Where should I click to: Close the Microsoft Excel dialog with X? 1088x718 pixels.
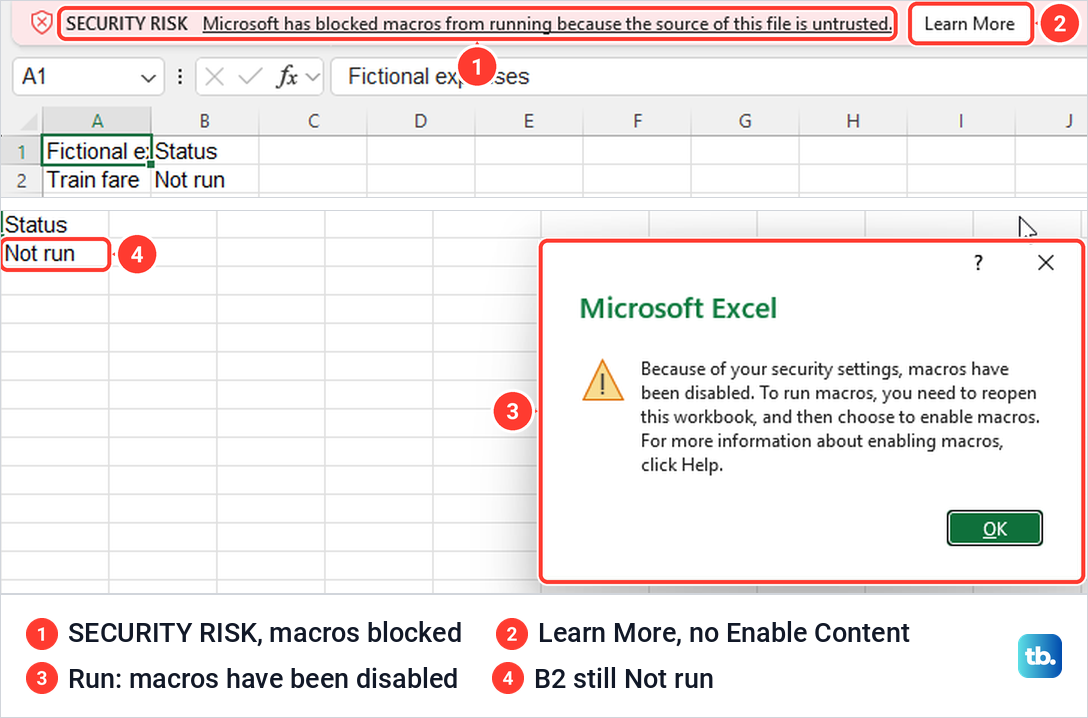(1046, 262)
